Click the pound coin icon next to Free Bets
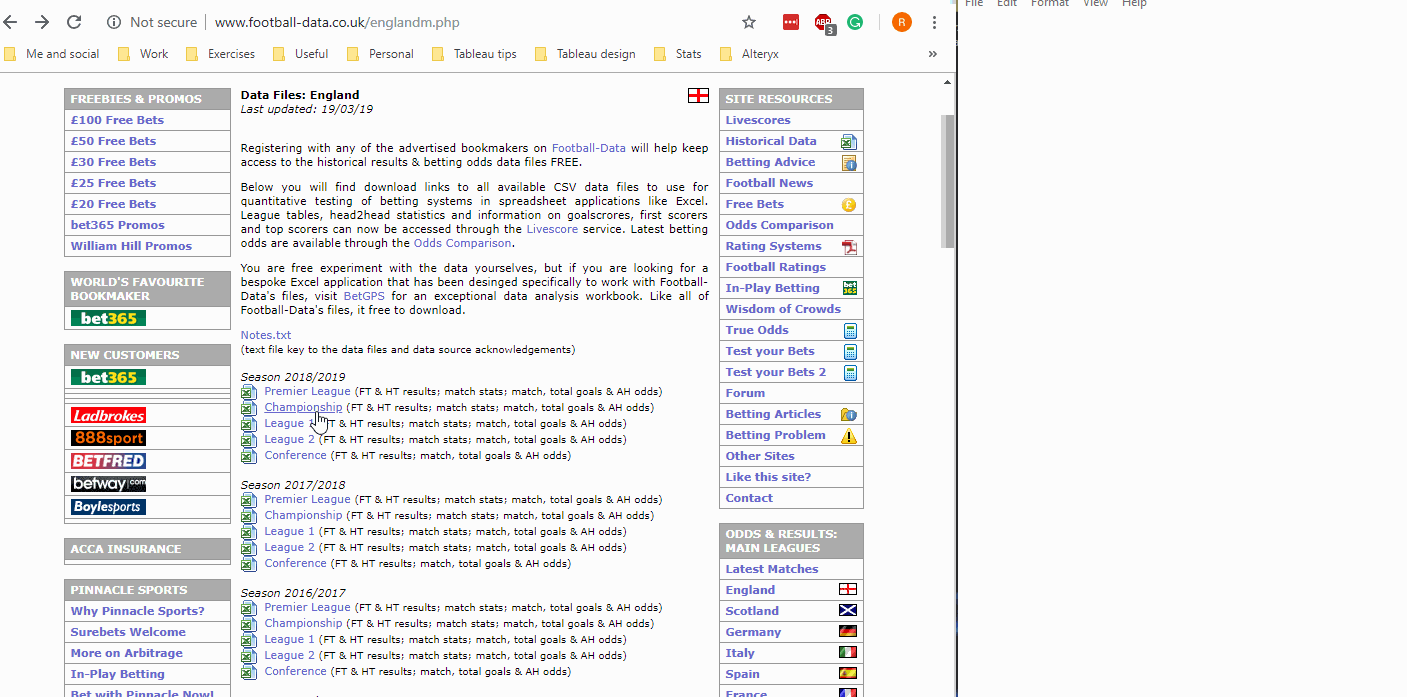This screenshot has height=697, width=1407. (849, 205)
